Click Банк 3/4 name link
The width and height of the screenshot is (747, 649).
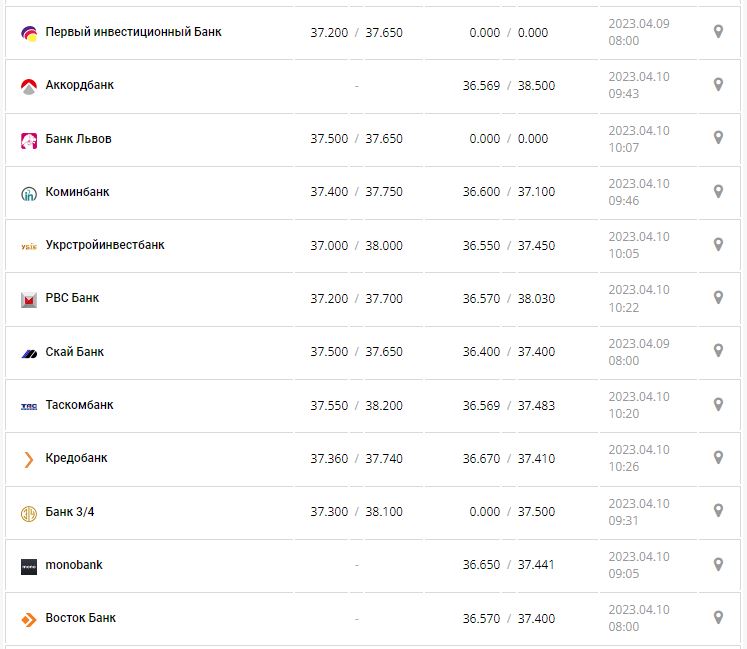pos(70,512)
